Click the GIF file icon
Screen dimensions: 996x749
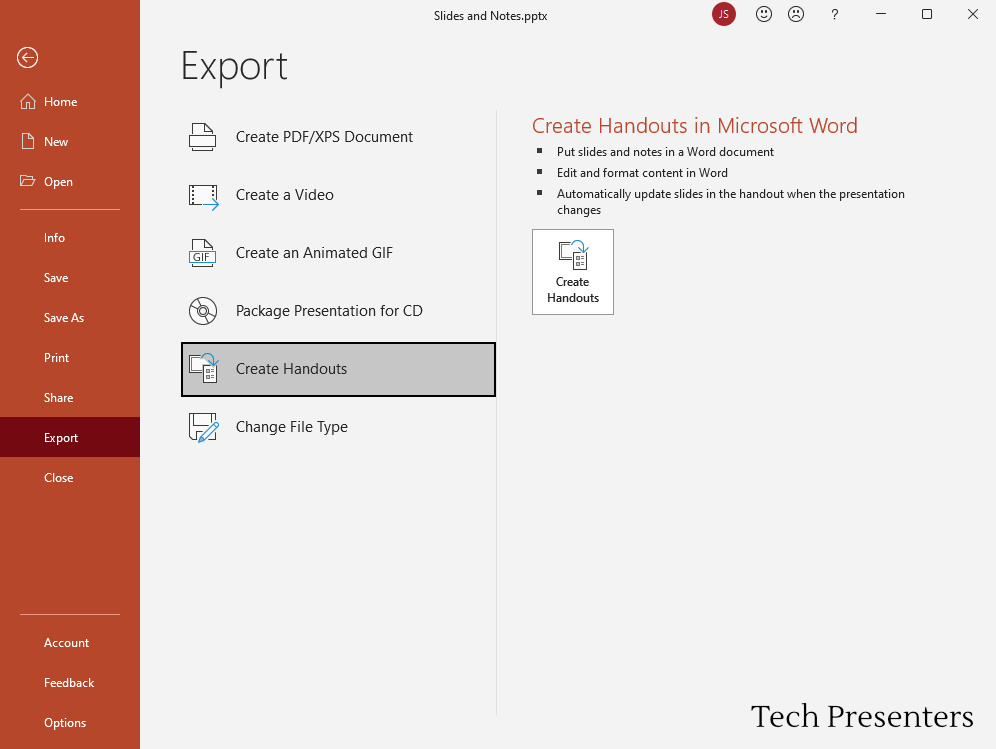click(x=203, y=253)
